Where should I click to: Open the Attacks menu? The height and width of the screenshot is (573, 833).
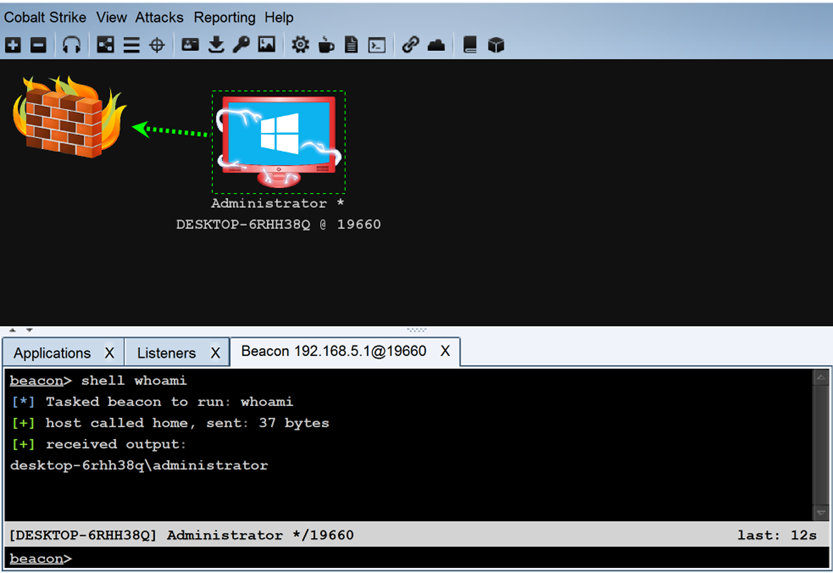159,18
